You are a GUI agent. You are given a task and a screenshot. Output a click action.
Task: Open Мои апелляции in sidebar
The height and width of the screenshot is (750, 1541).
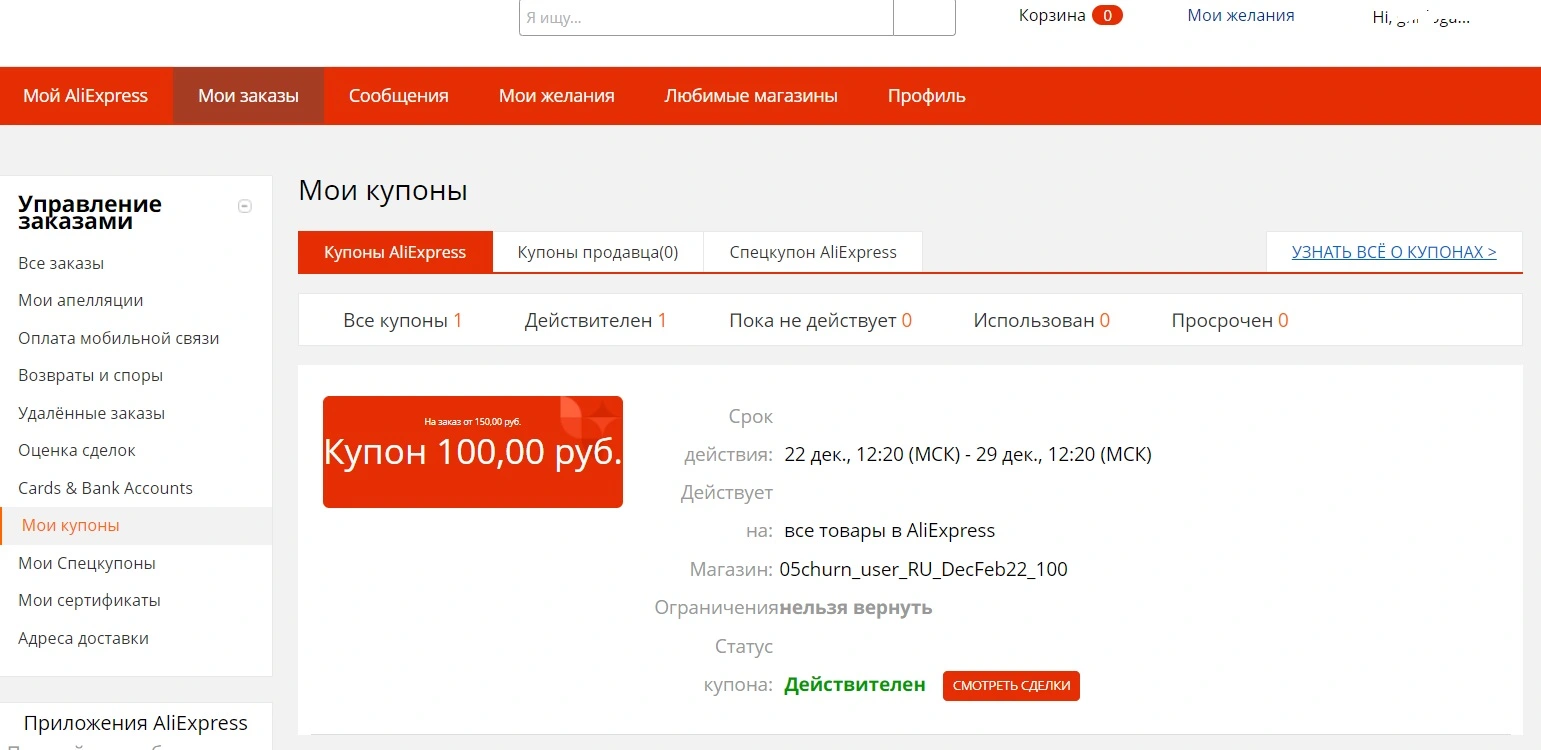[x=81, y=300]
